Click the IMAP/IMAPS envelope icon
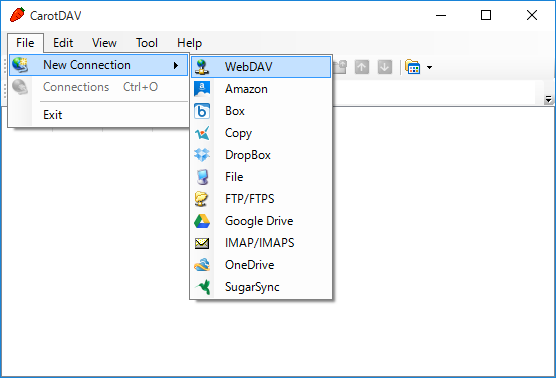 (x=202, y=243)
